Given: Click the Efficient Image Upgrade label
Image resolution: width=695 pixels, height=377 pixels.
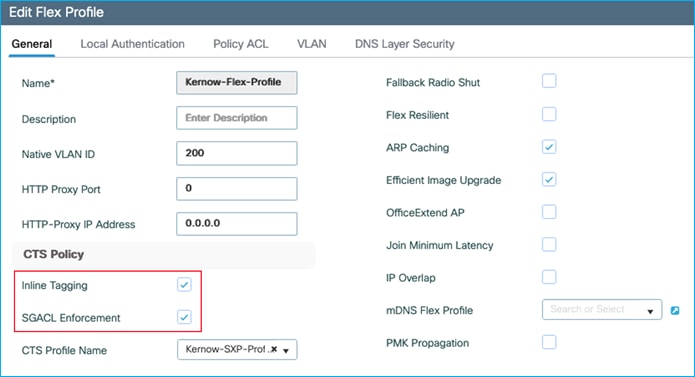Looking at the screenshot, I should [443, 180].
